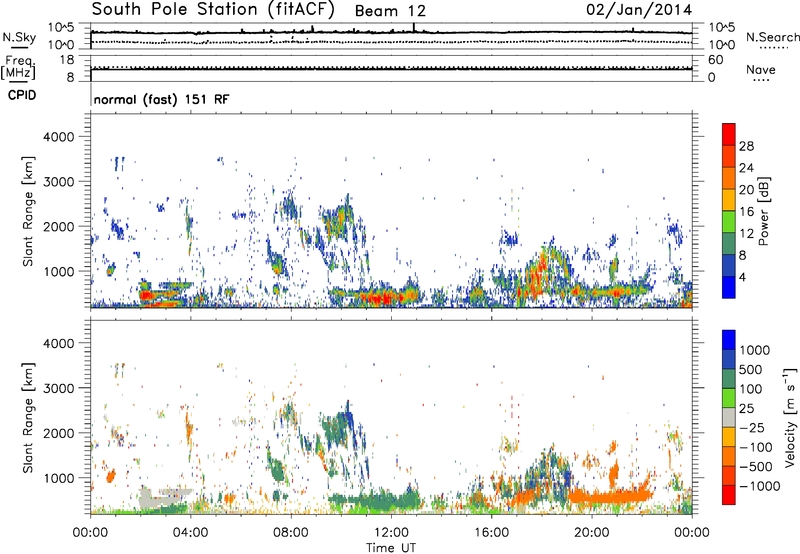Click the 'N.Search' legend label
The width and height of the screenshot is (800, 554).
coord(772,37)
